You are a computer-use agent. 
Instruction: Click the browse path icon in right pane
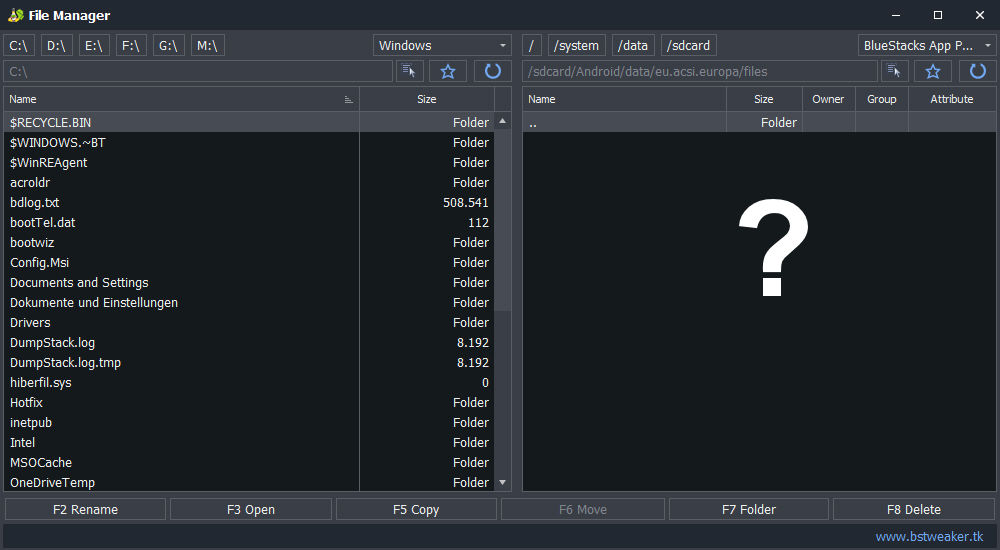click(x=894, y=71)
